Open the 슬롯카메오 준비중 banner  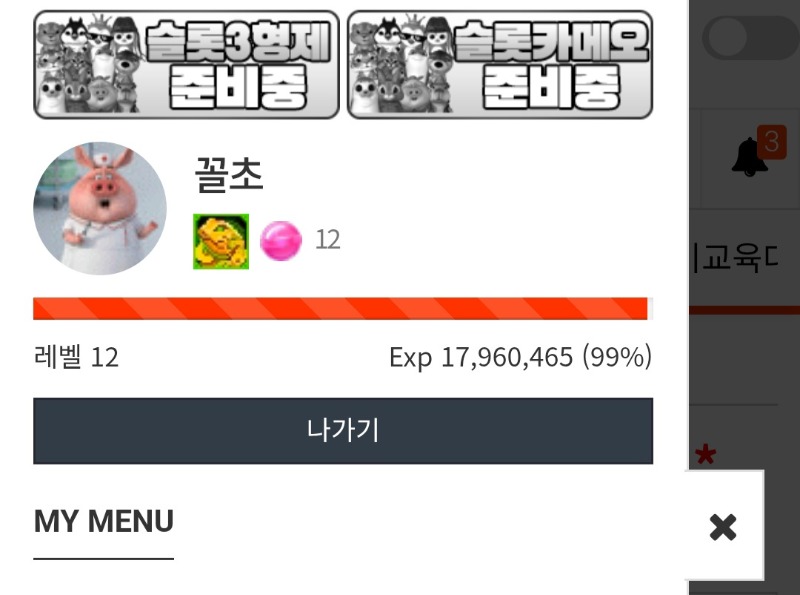[500, 64]
